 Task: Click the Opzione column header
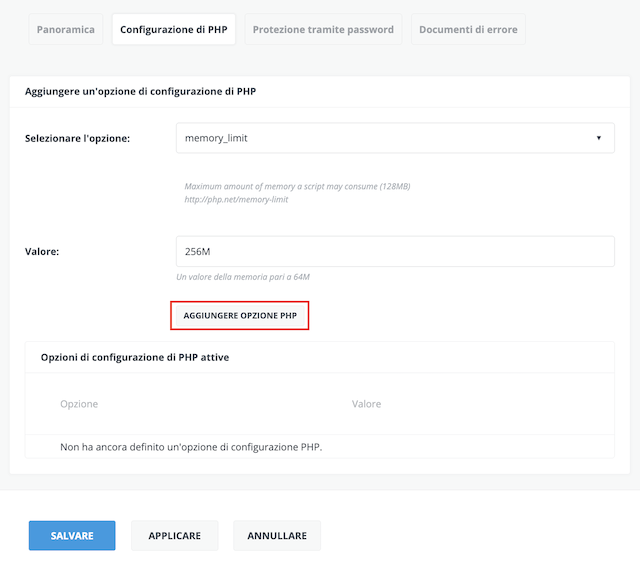[x=79, y=404]
